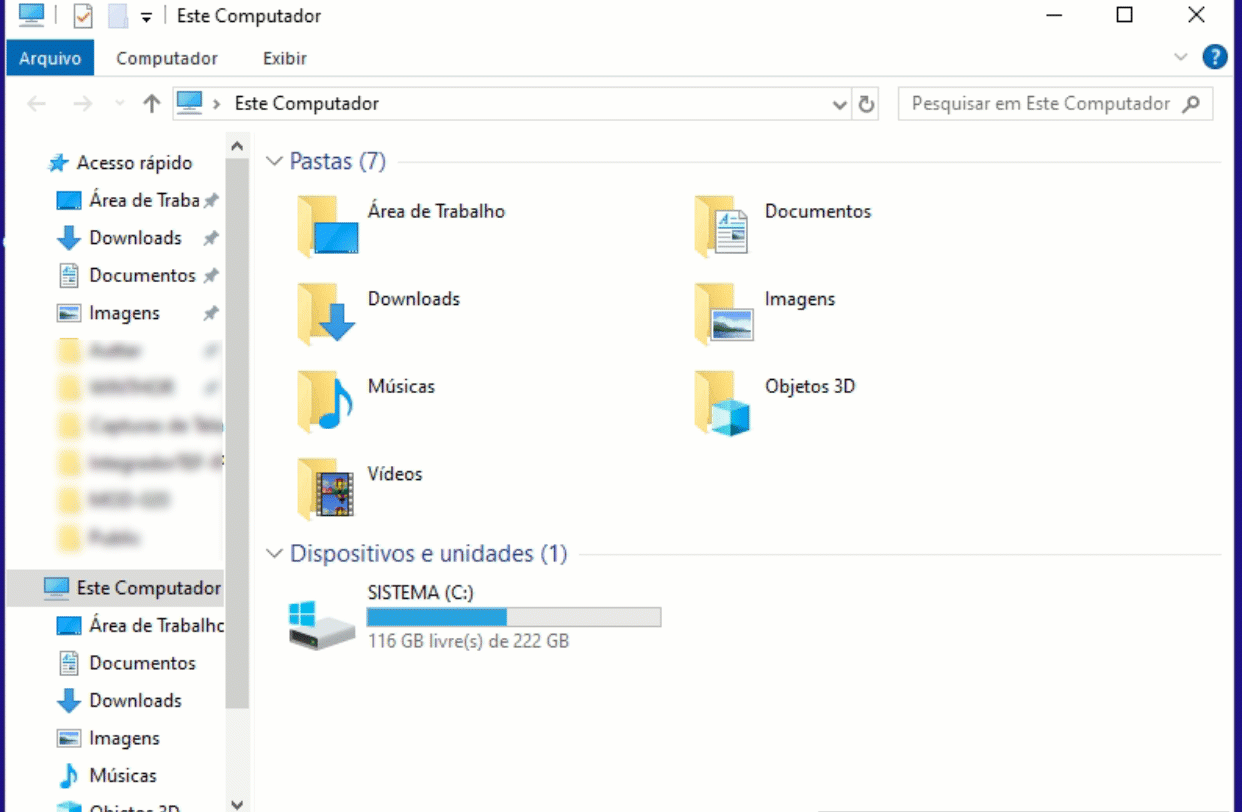The image size is (1242, 812).
Task: Click the Properties checkmark icon in title bar
Action: 83,16
